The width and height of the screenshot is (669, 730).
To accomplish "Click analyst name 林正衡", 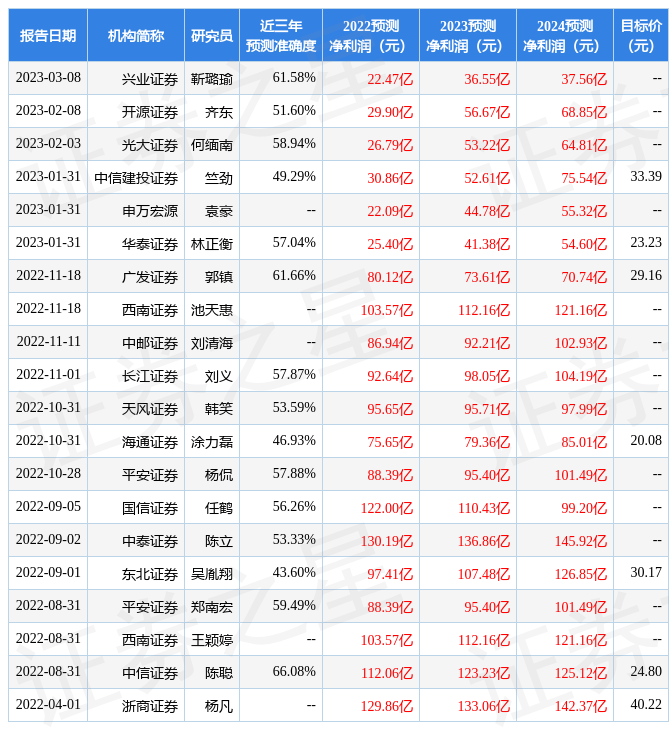I will coord(212,243).
